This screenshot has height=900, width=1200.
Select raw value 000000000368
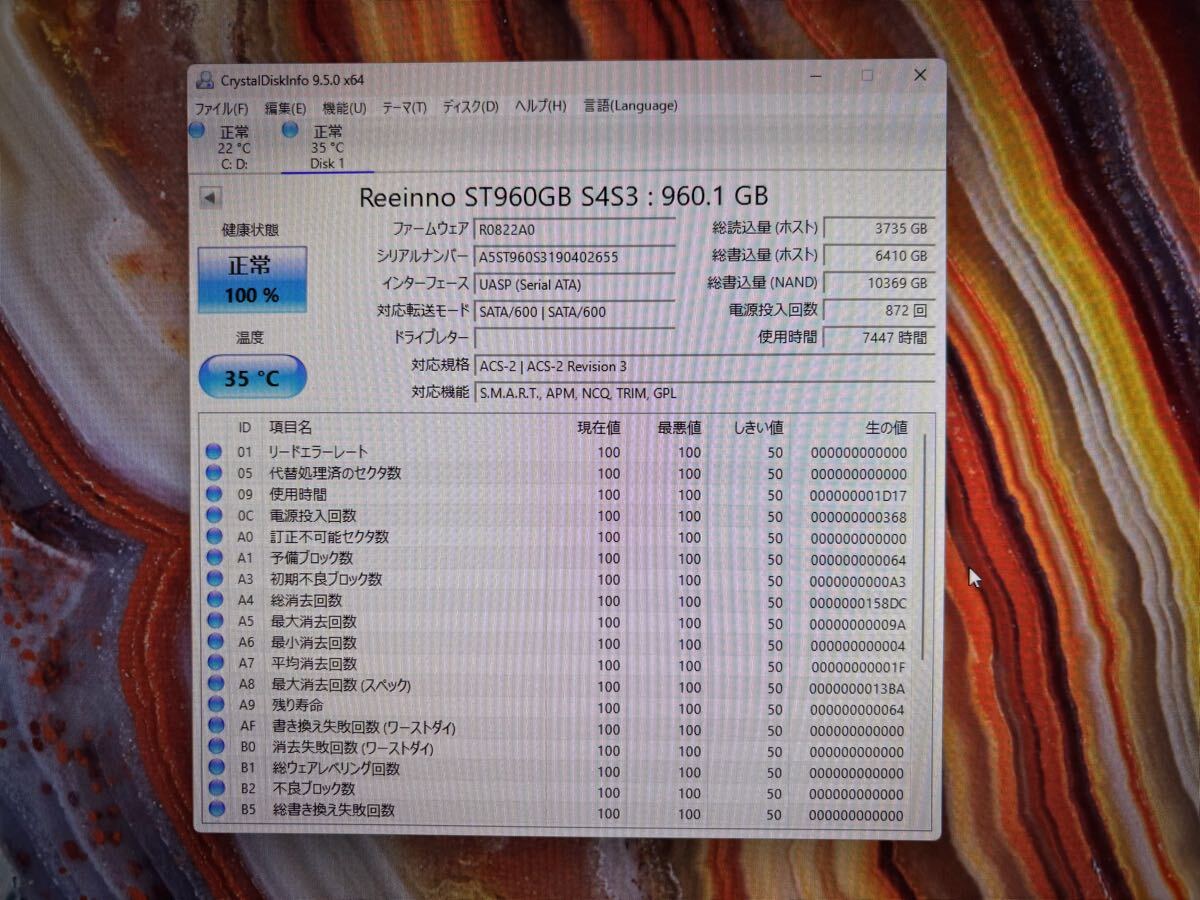coord(859,516)
